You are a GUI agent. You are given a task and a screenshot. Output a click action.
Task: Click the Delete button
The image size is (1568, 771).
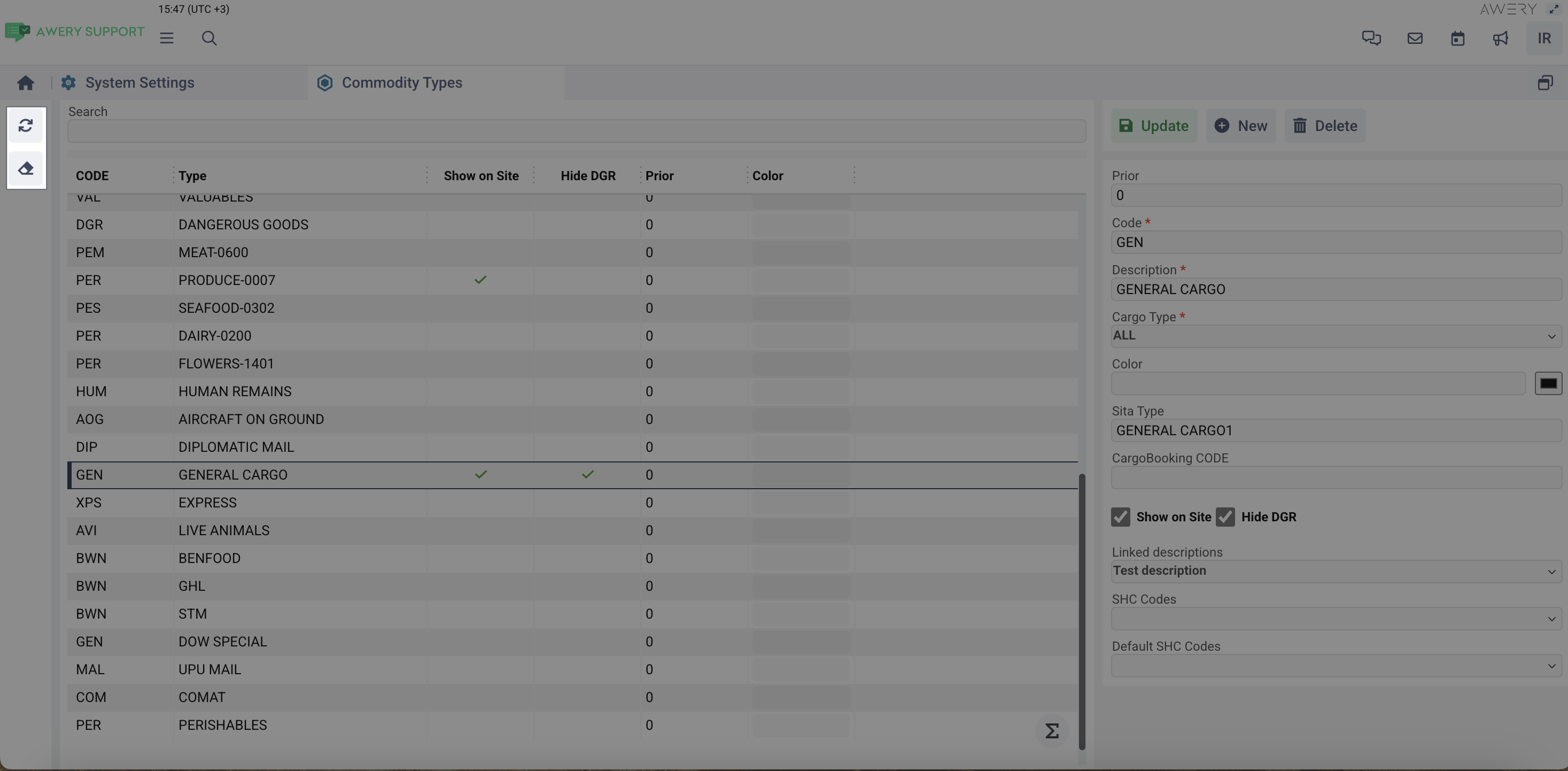[x=1324, y=126]
